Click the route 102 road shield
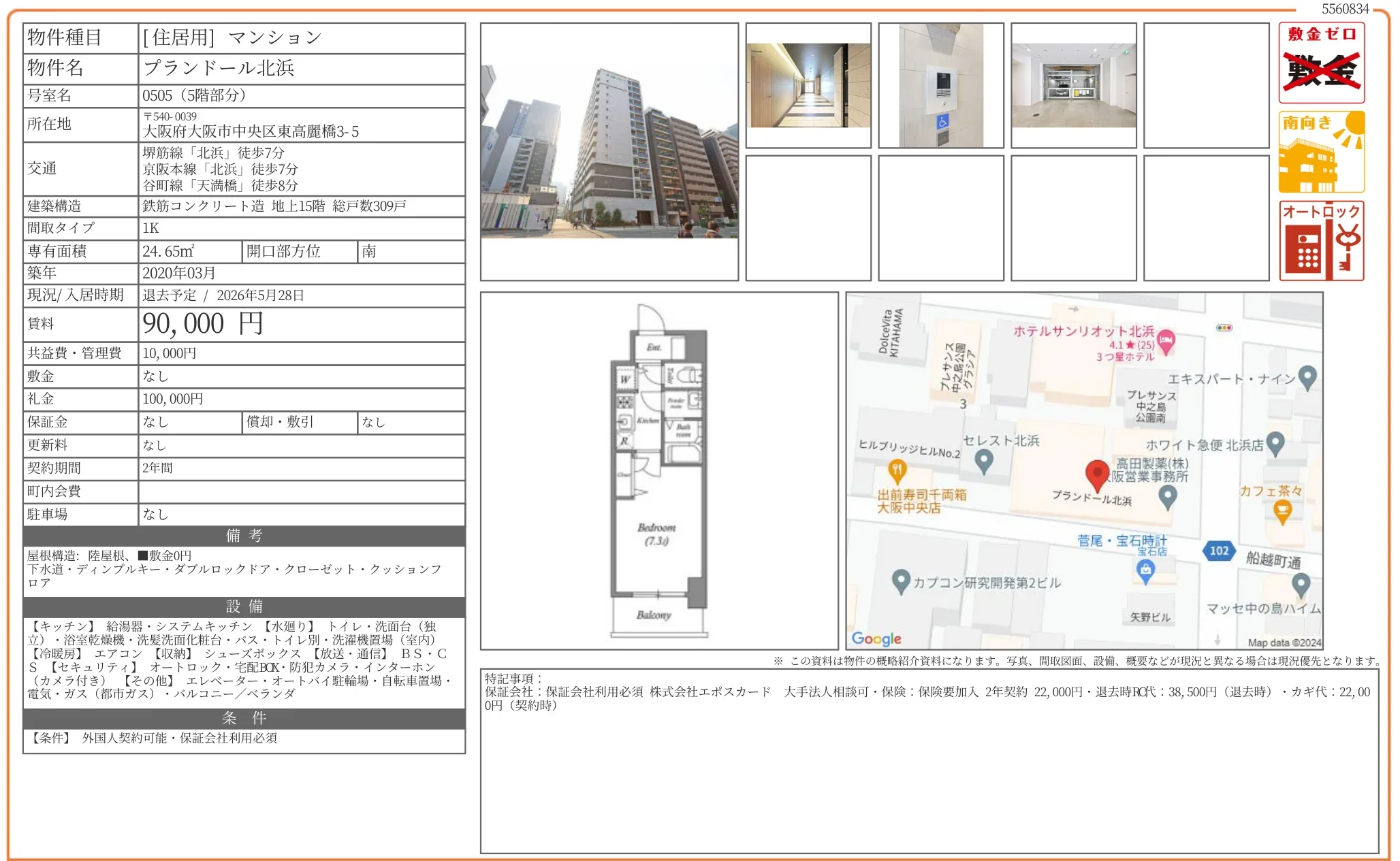 pos(1219,551)
